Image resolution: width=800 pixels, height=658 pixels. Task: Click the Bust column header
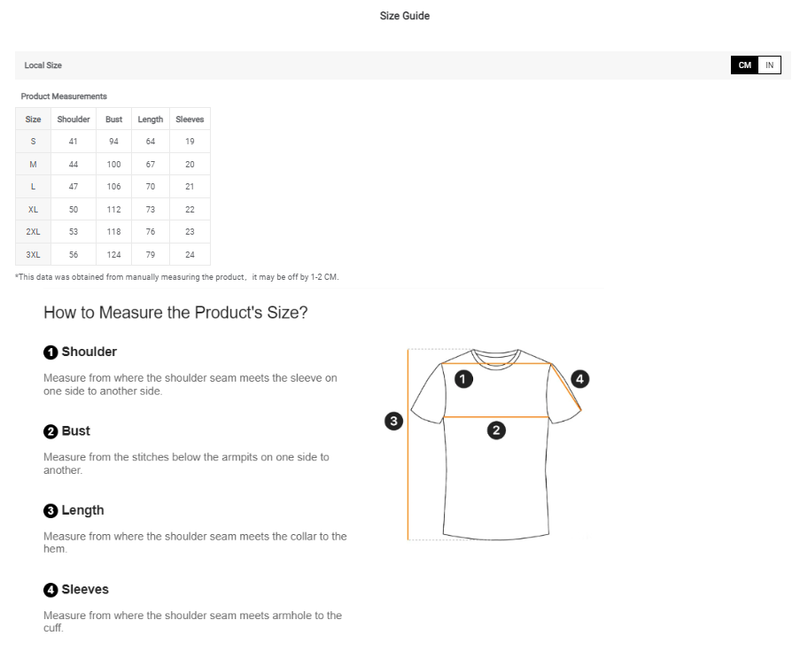coord(114,119)
